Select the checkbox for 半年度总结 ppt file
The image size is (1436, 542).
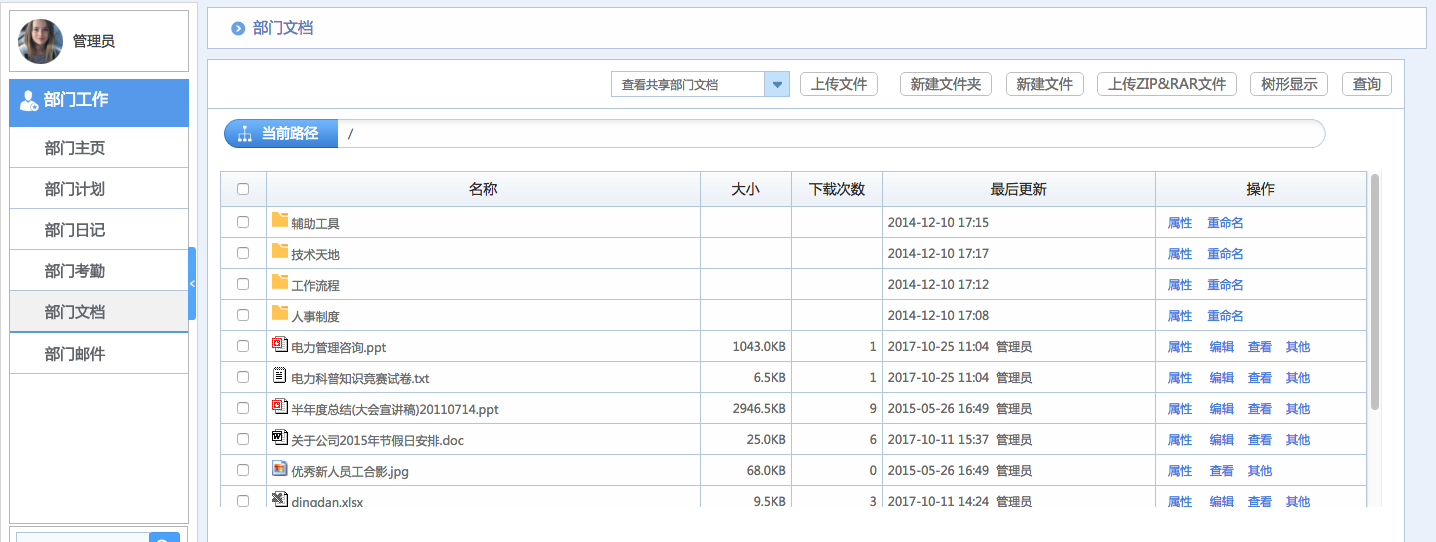tap(243, 408)
